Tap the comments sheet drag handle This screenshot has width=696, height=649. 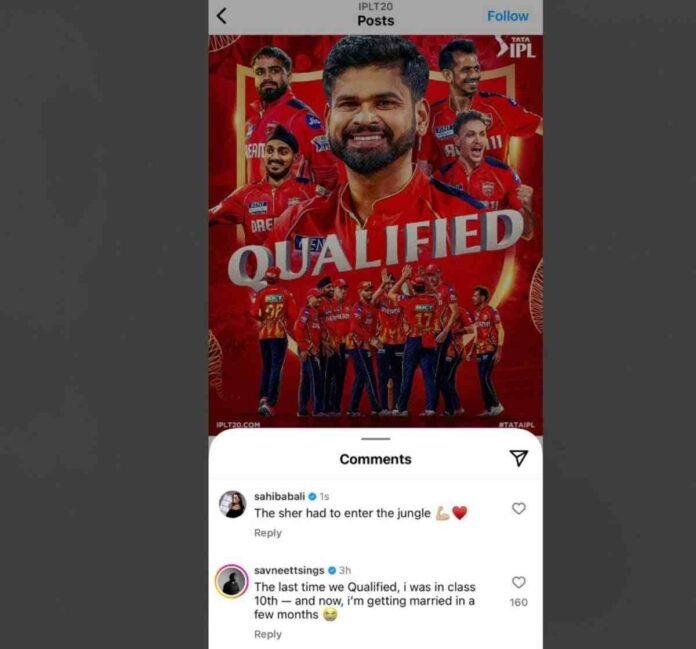[x=376, y=439]
